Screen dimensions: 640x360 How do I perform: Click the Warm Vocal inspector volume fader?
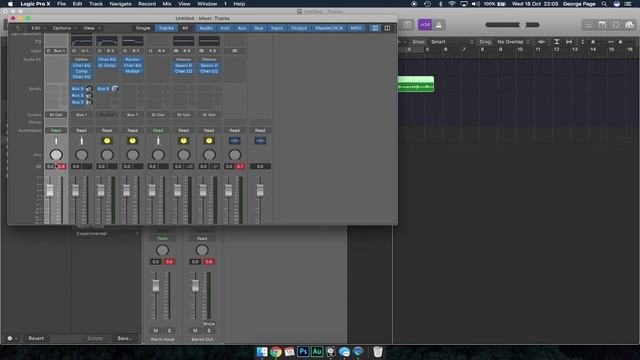[156, 286]
